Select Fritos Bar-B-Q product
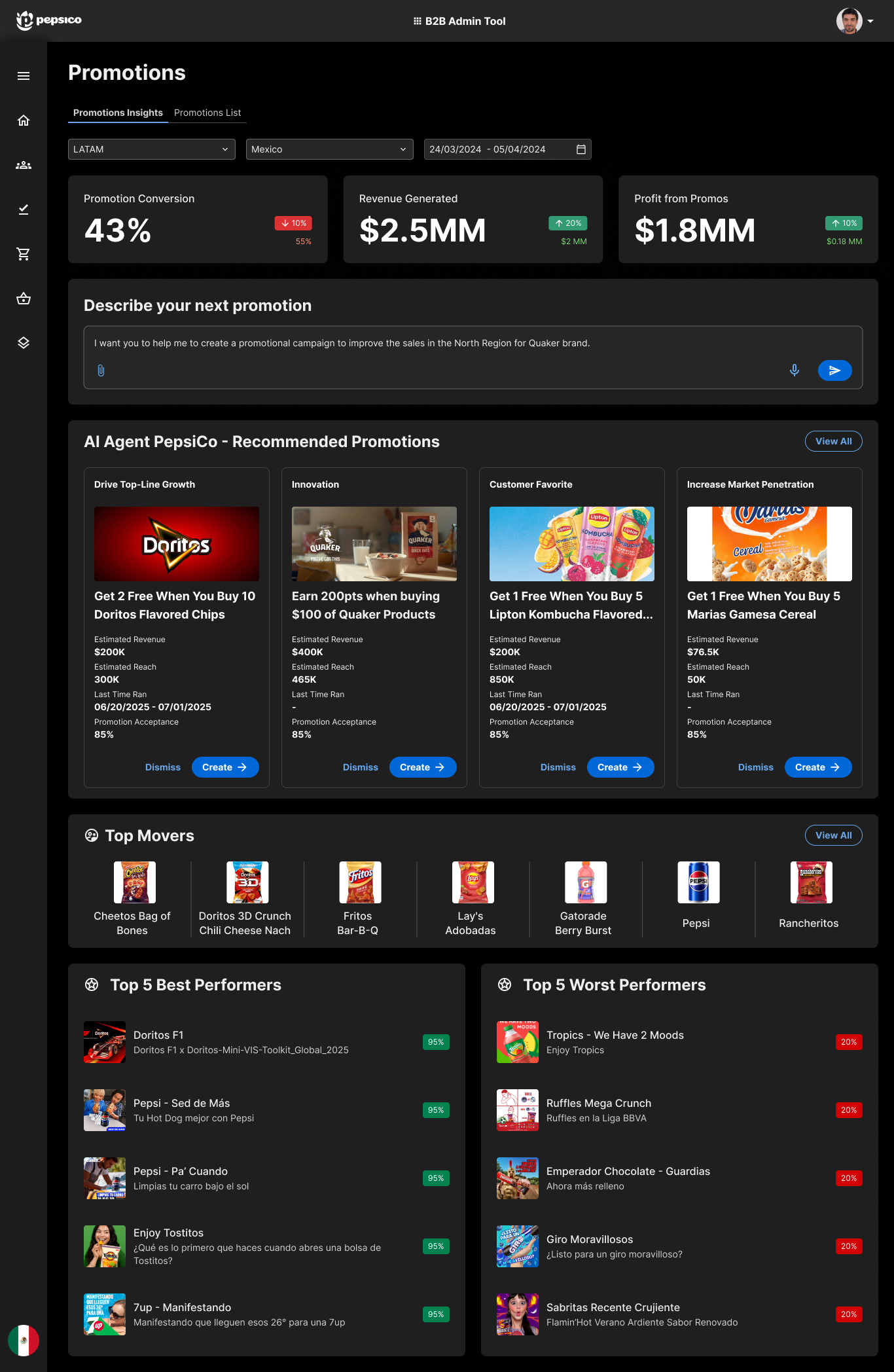The image size is (894, 1372). coord(358,899)
